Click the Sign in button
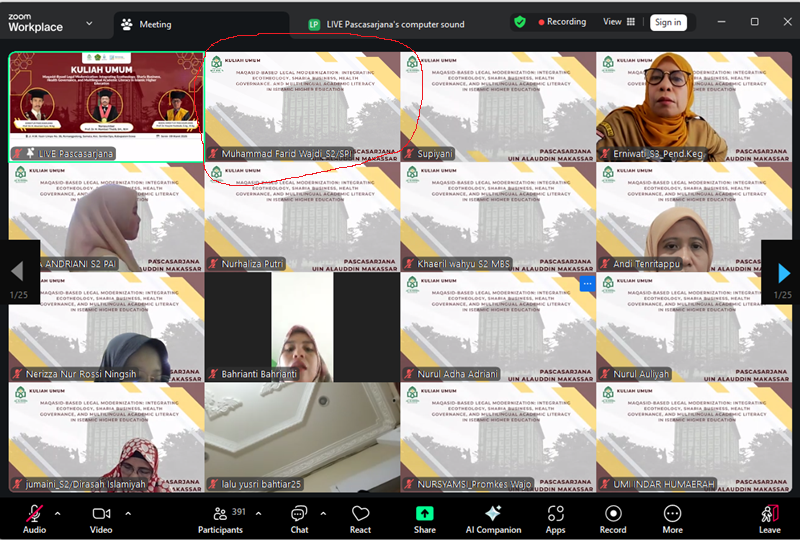The height and width of the screenshot is (540, 800). 668,22
